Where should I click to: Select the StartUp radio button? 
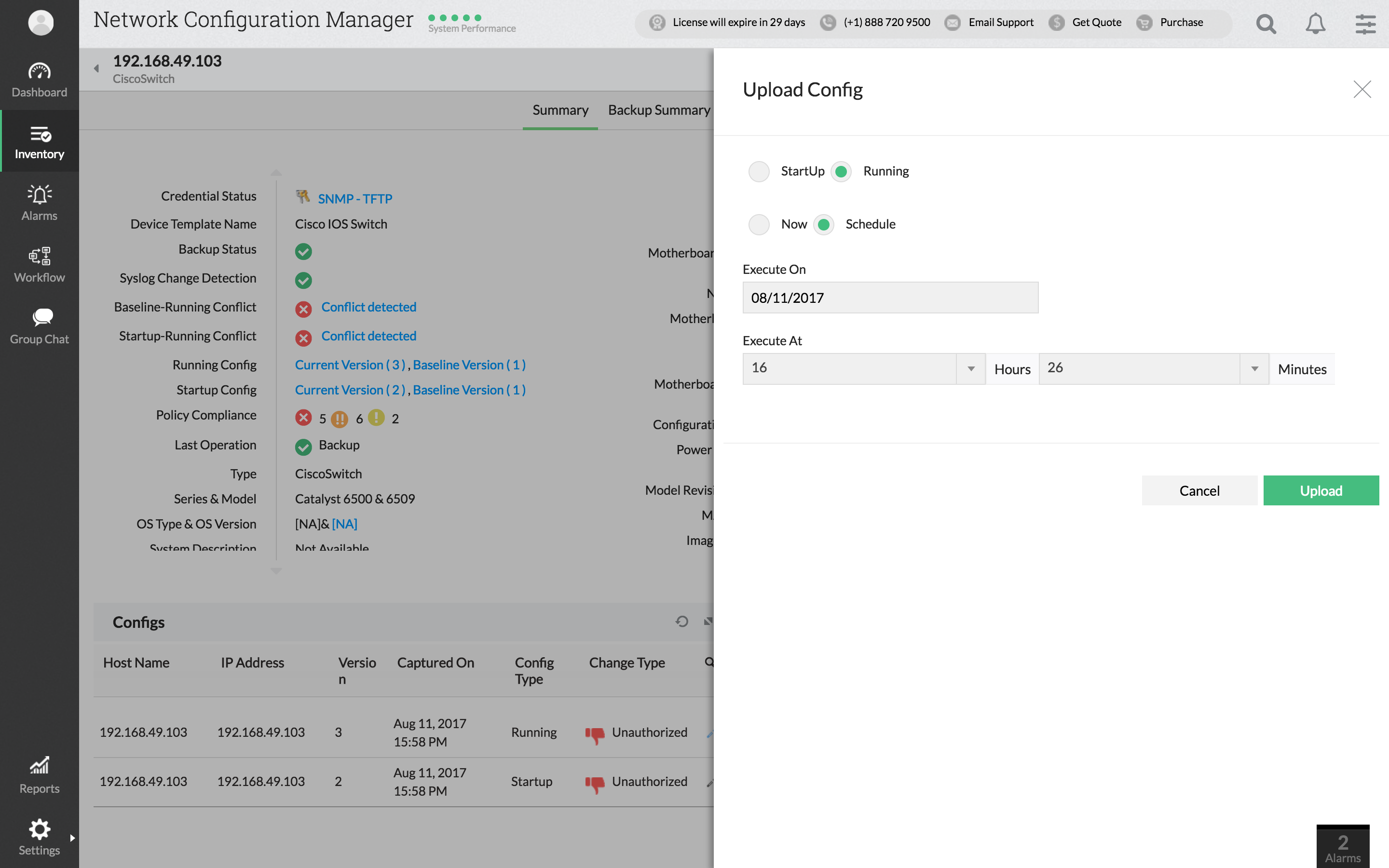[x=759, y=172]
